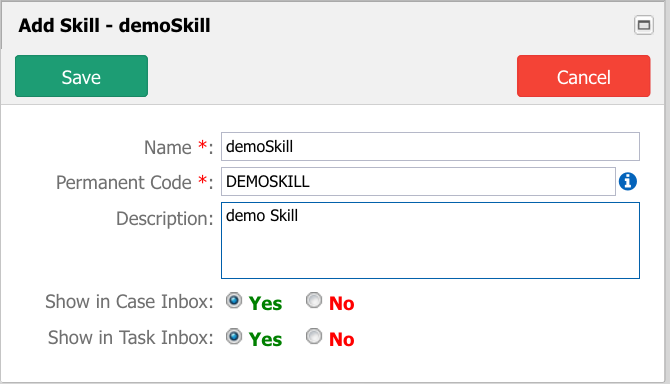Focus the Name field containing demoSkill

click(430, 147)
